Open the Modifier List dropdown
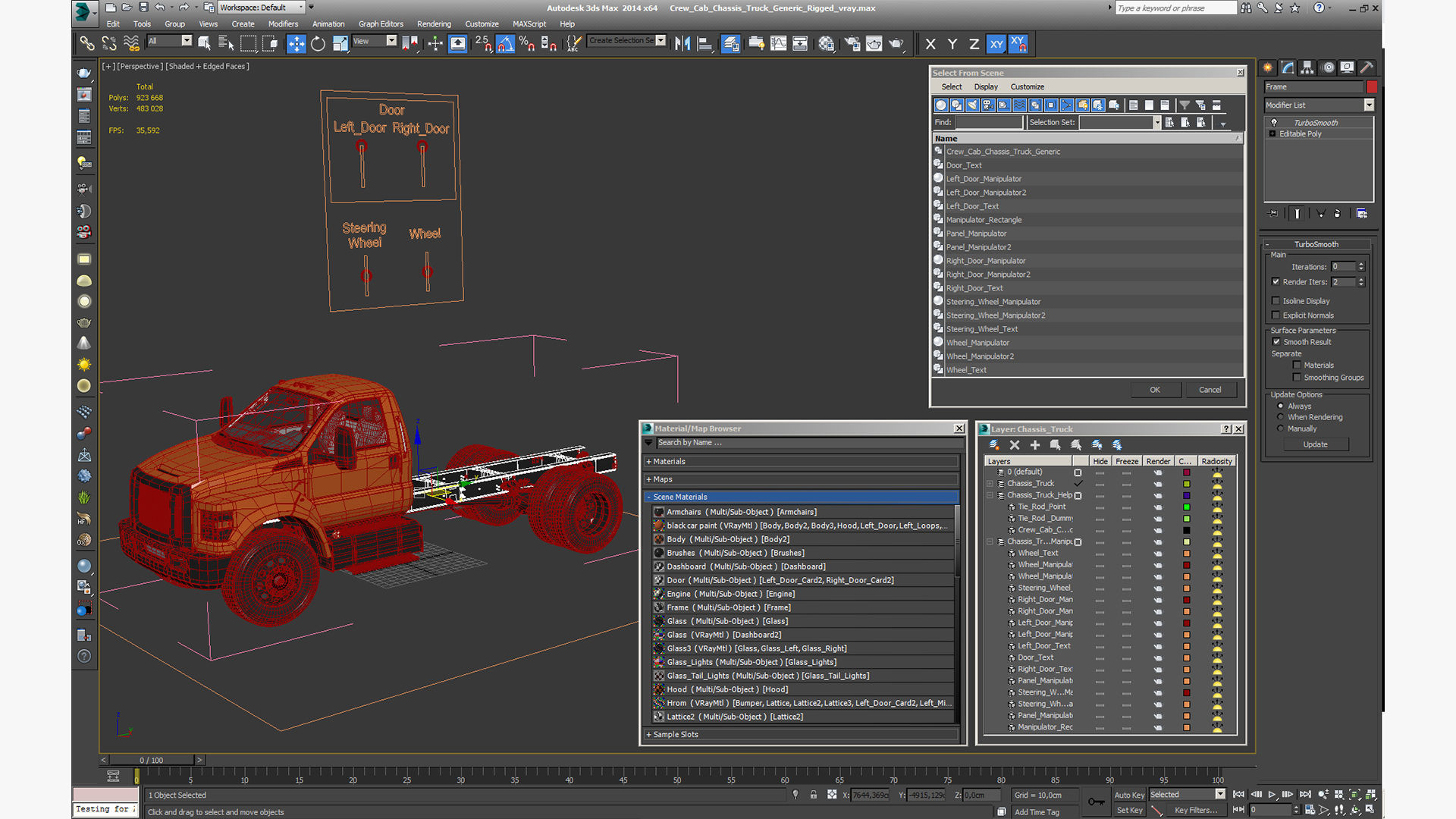The width and height of the screenshot is (1456, 819). 1318,105
